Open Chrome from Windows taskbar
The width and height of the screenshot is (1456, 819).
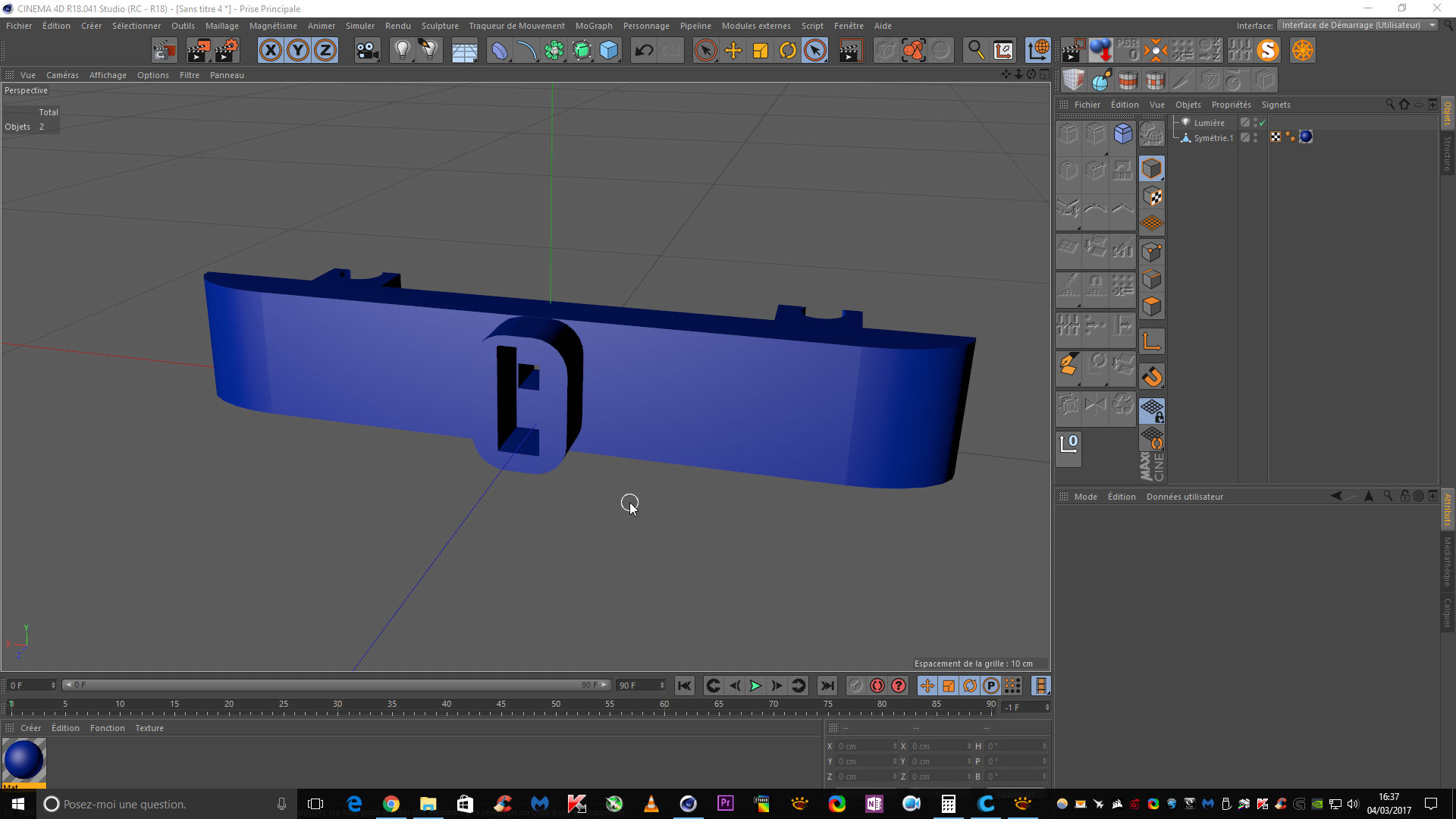[x=391, y=804]
